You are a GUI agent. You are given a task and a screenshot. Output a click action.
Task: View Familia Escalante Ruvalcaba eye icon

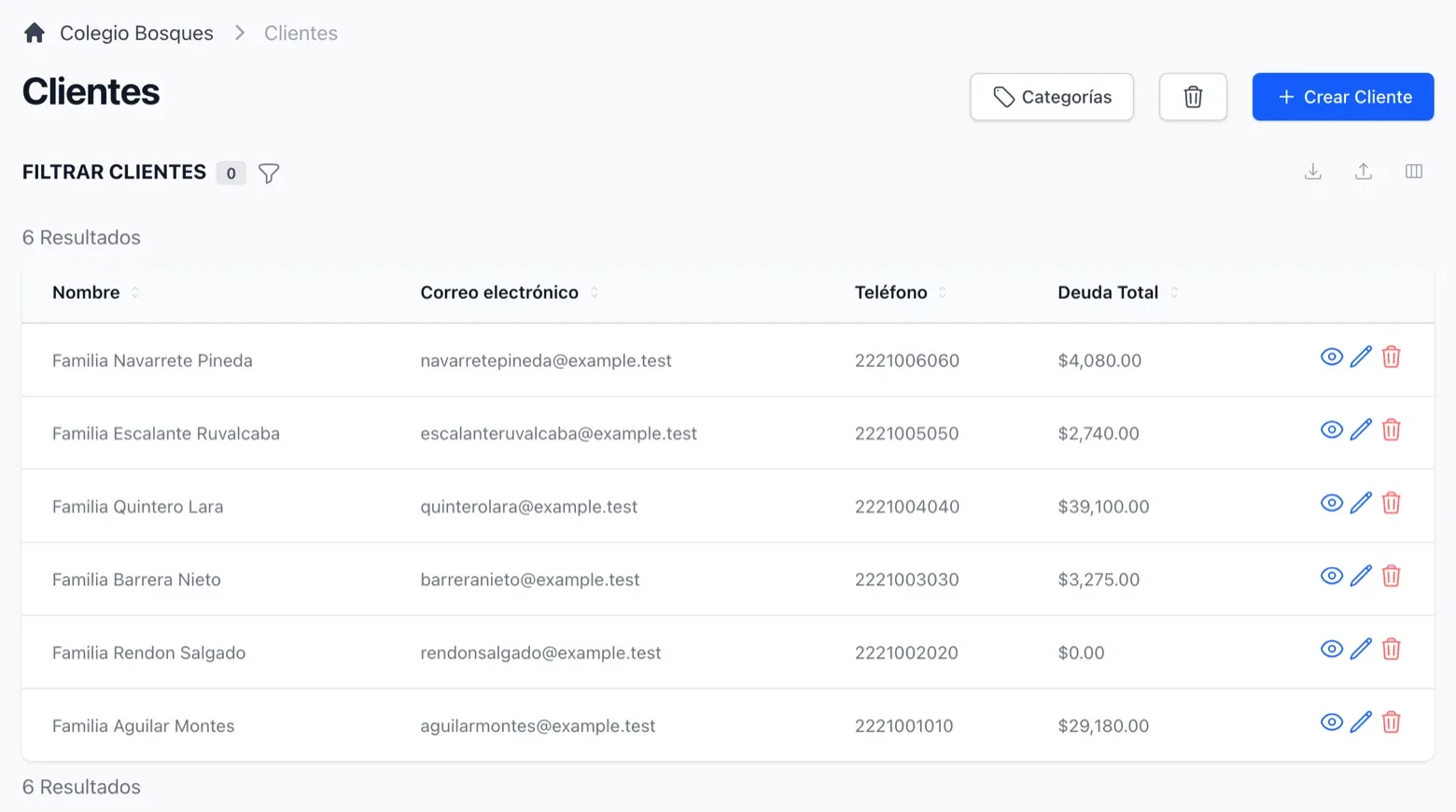click(1332, 429)
